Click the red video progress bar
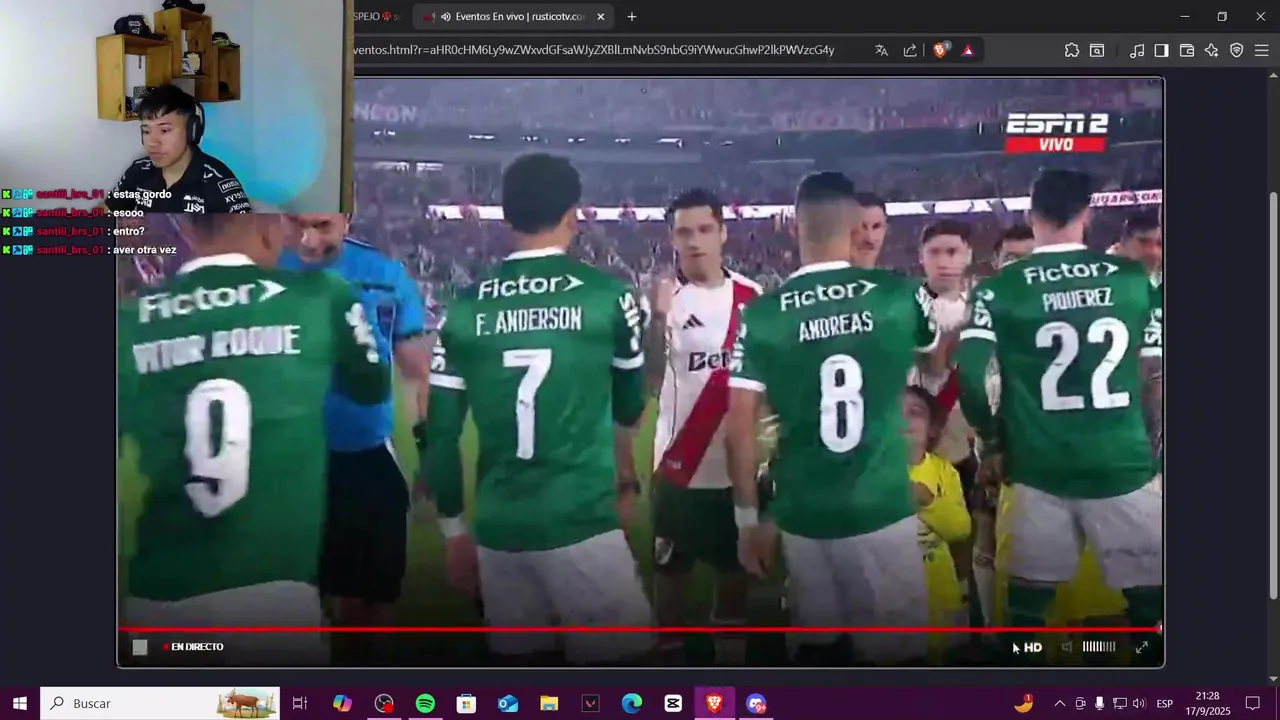 click(640, 629)
